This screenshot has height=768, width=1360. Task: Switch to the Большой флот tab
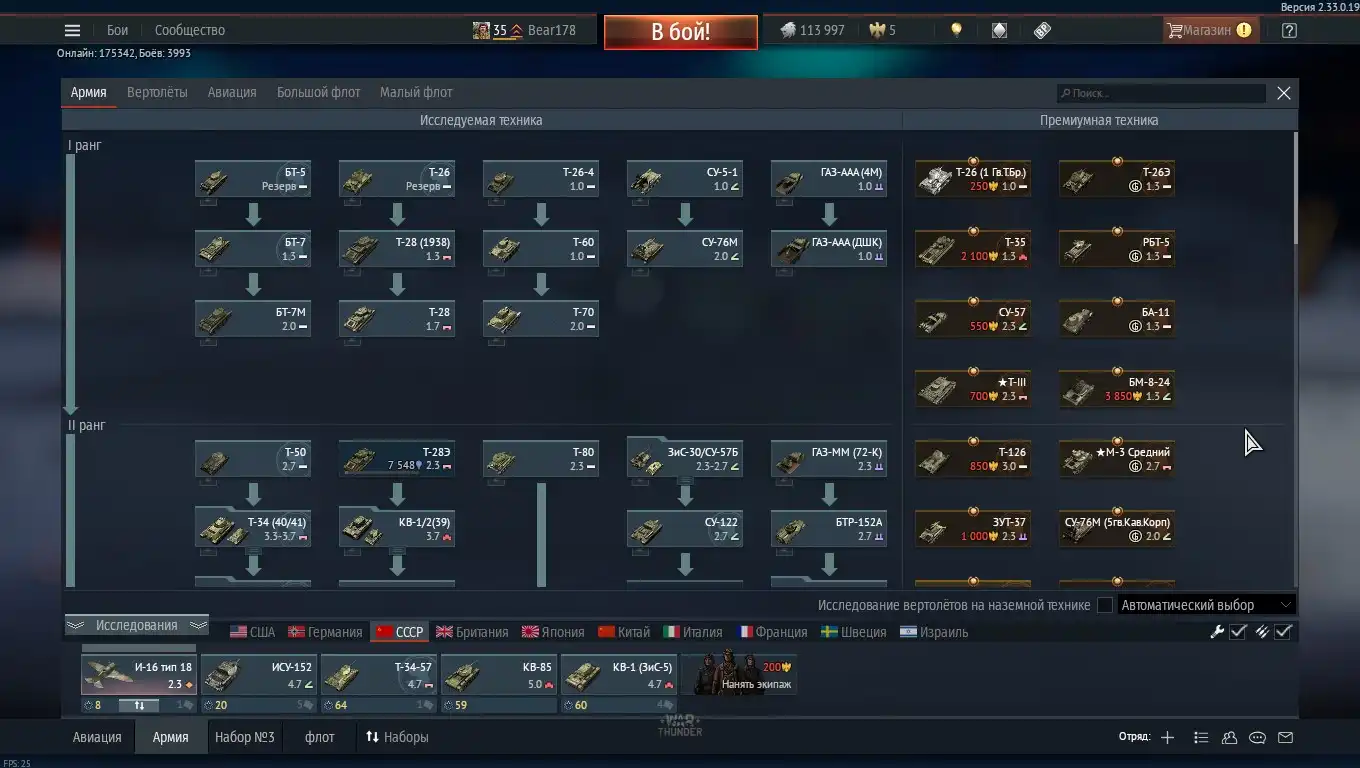(318, 92)
